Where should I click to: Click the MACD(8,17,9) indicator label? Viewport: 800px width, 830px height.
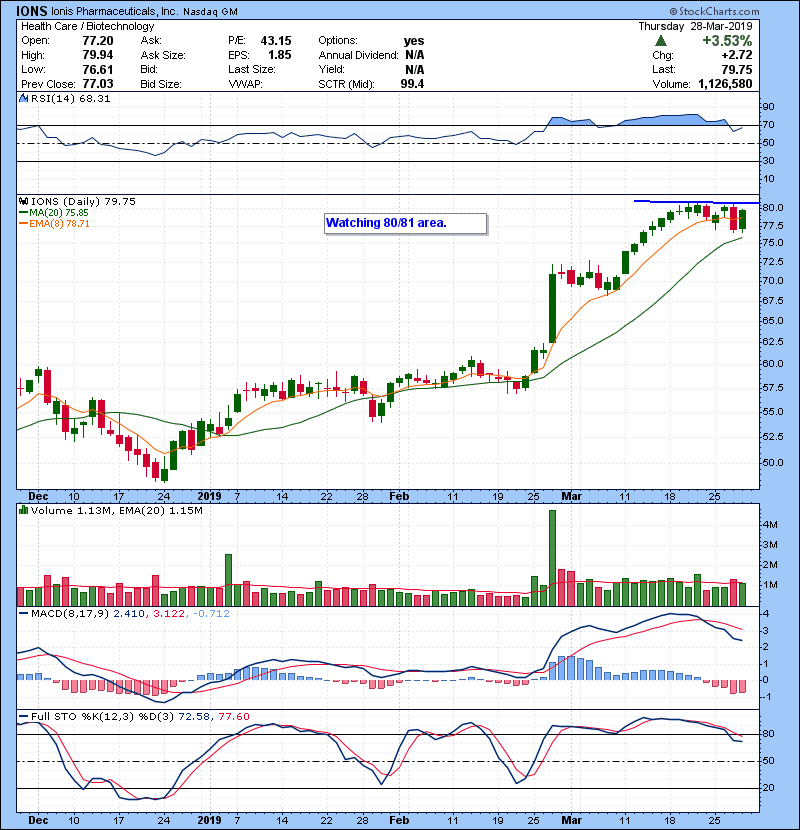(70, 614)
